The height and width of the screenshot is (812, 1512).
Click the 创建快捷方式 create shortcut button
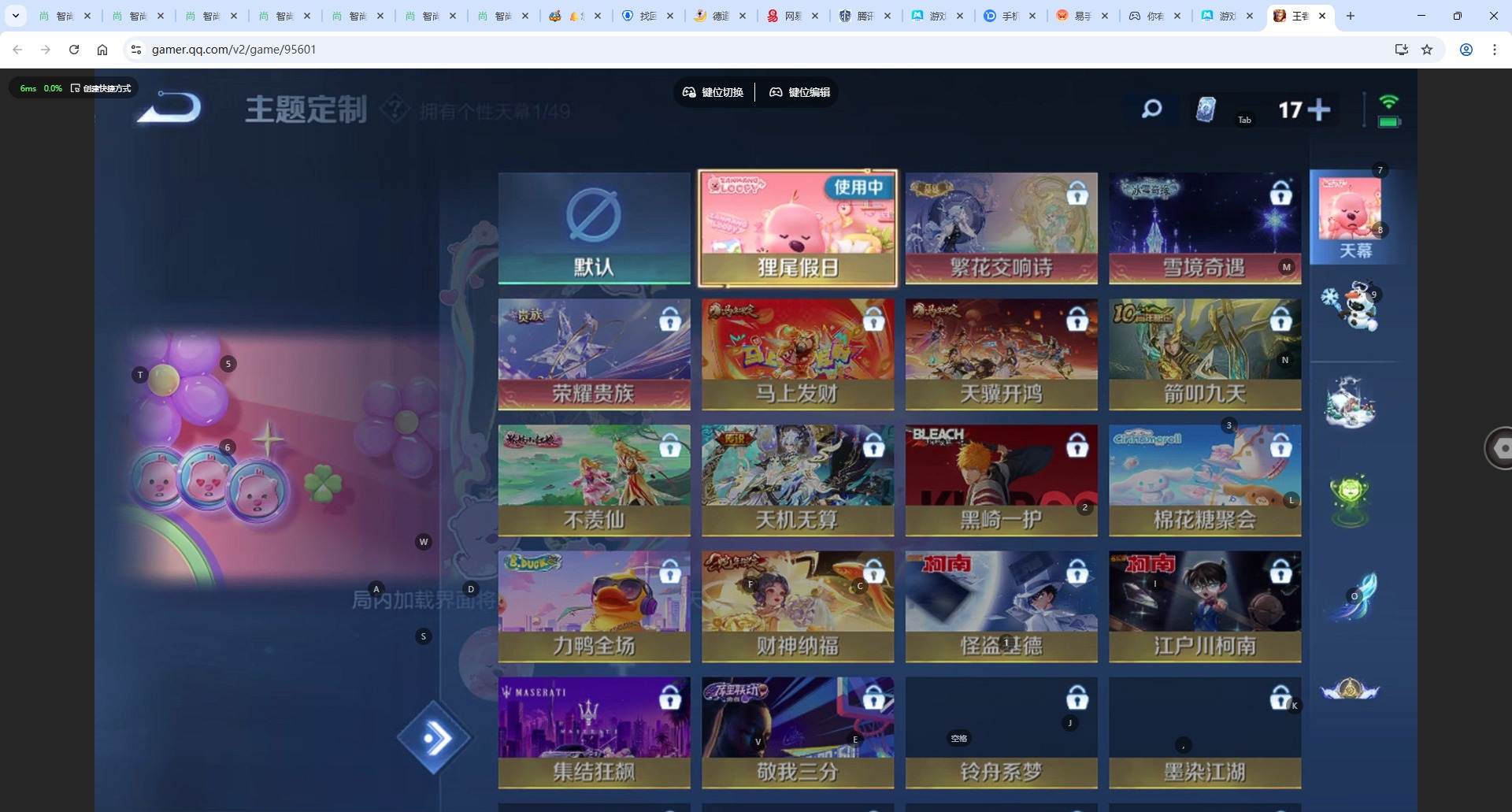101,88
